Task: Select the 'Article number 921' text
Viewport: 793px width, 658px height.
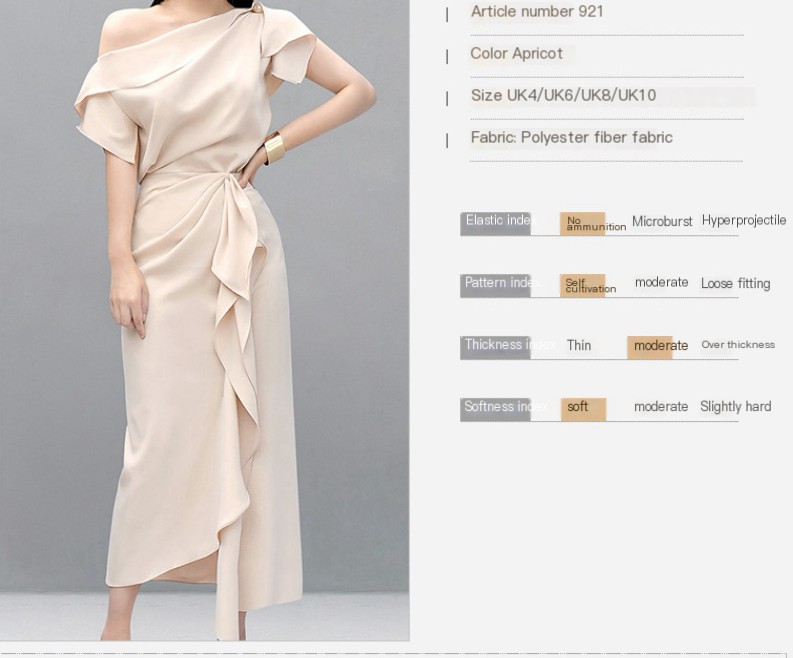Action: pyautogui.click(x=537, y=12)
